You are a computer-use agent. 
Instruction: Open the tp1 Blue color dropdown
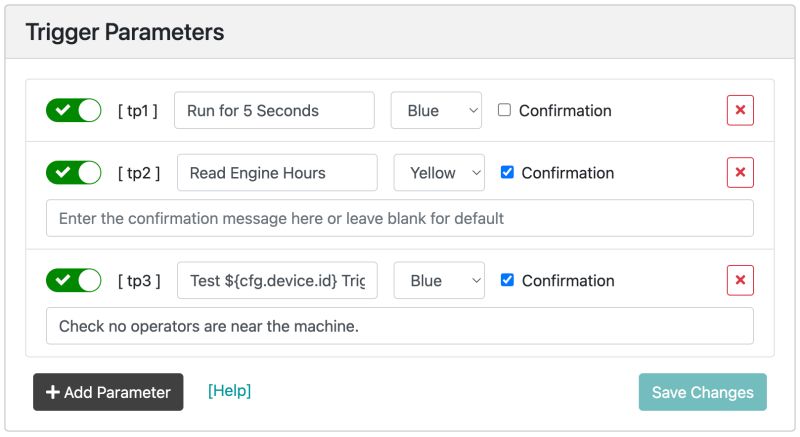(x=436, y=111)
